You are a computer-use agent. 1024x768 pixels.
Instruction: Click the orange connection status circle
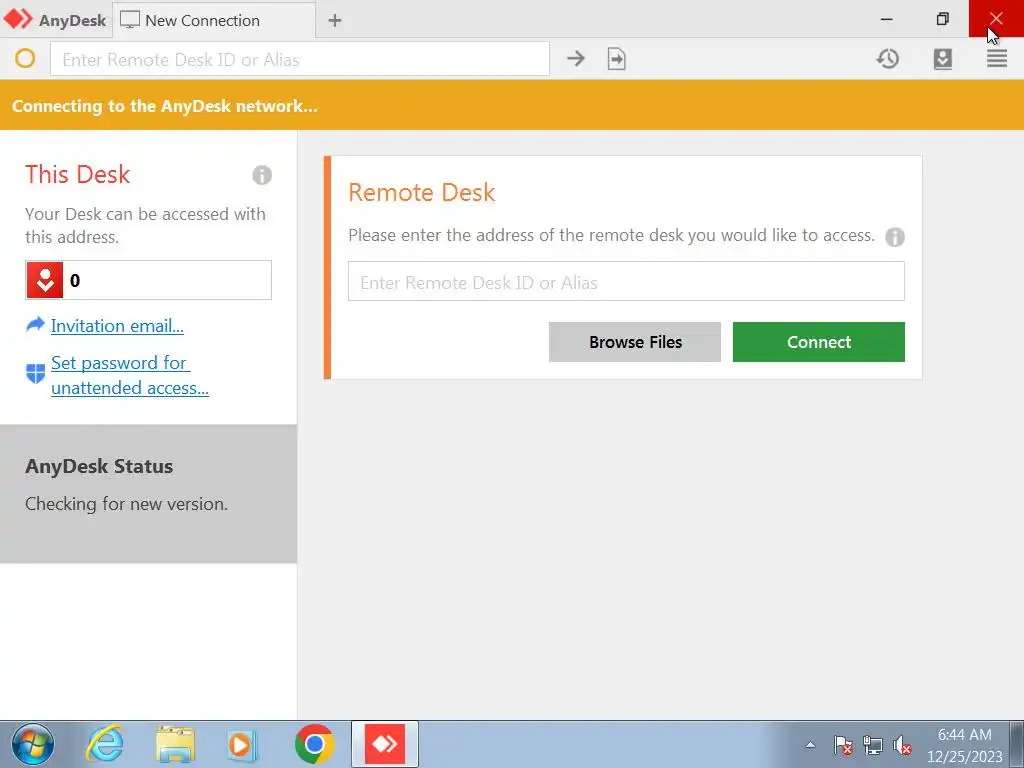(x=25, y=59)
